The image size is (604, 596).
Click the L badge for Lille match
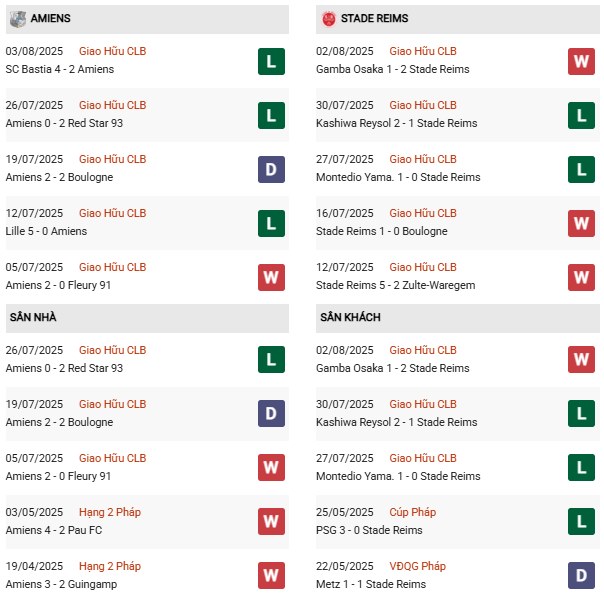270,223
